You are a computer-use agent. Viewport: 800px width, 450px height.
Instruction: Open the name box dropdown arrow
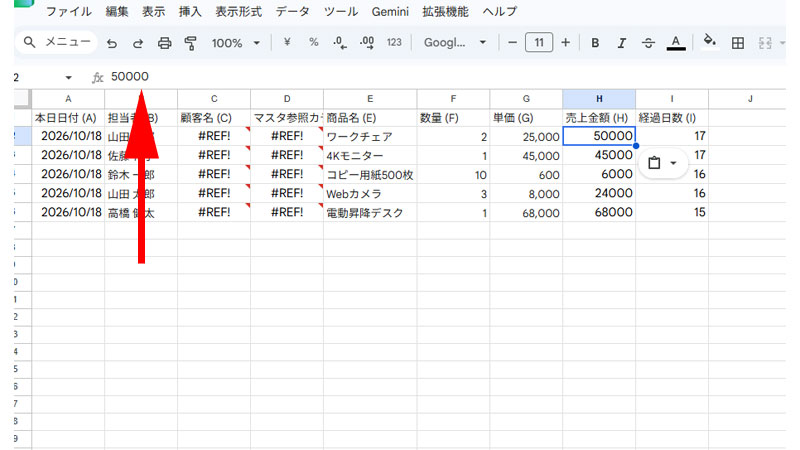(68, 78)
